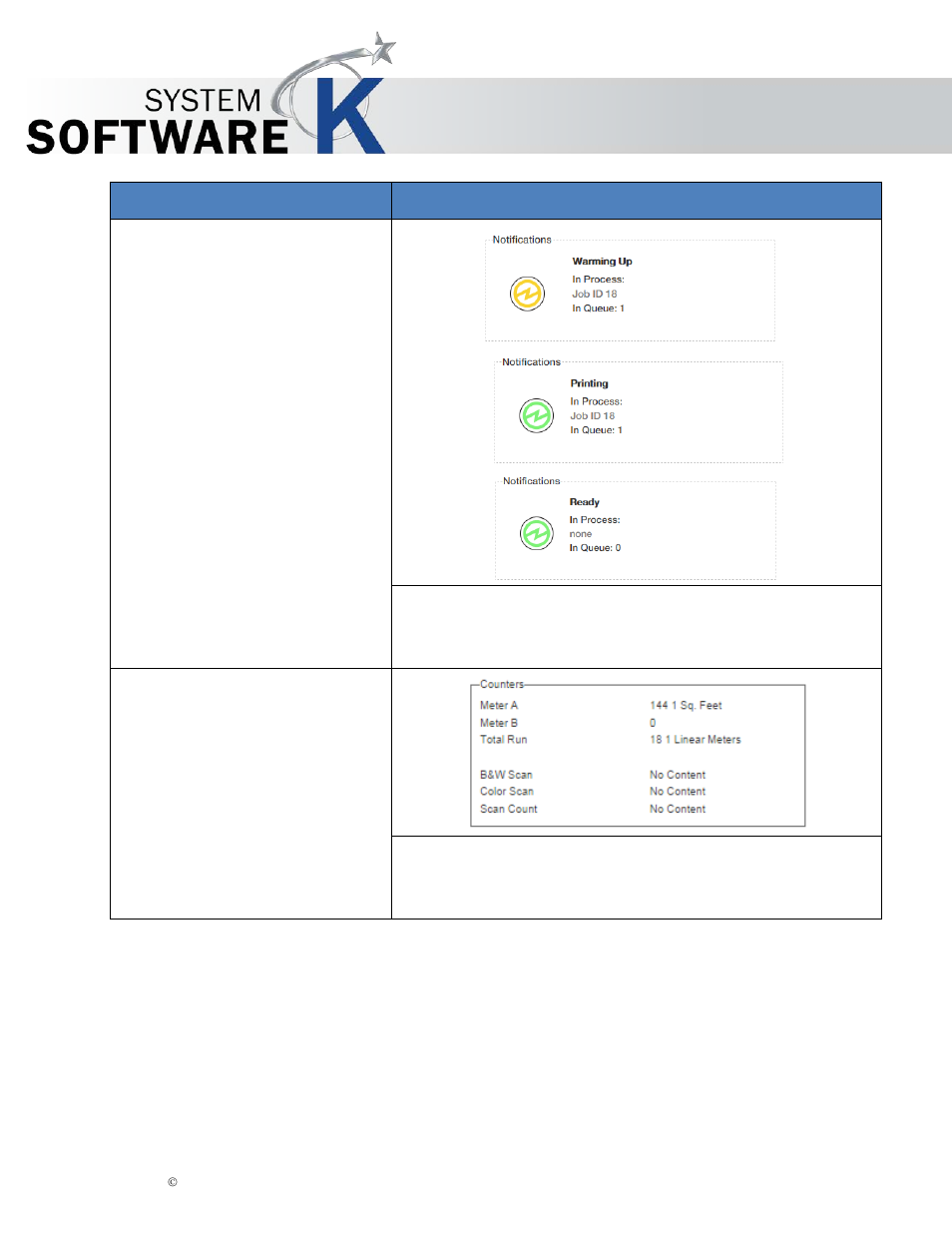The image size is (952, 1233).
Task: Click the yellow Warming Up status icon
Action: (x=527, y=294)
